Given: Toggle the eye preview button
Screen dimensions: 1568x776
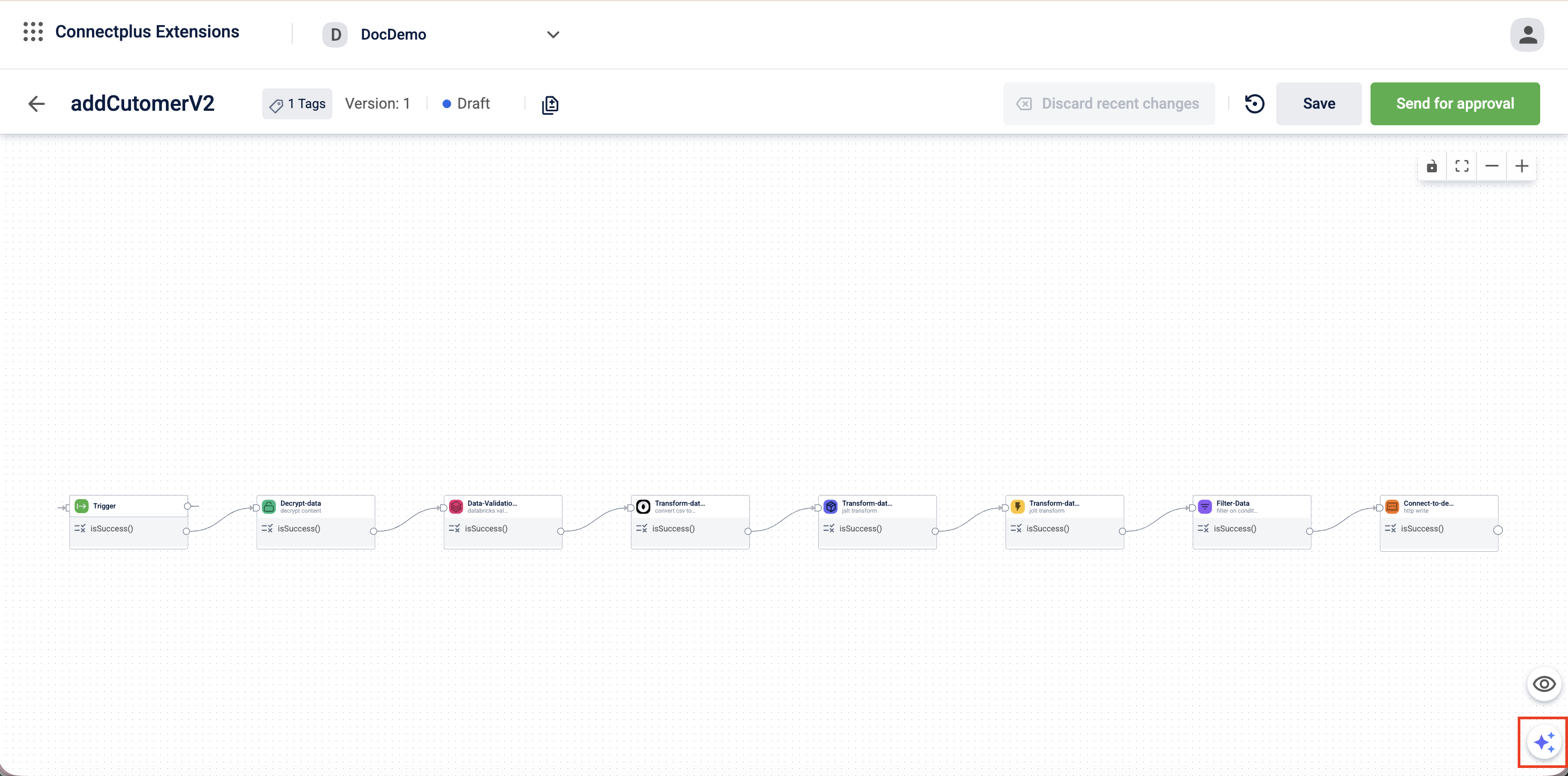Looking at the screenshot, I should 1544,684.
